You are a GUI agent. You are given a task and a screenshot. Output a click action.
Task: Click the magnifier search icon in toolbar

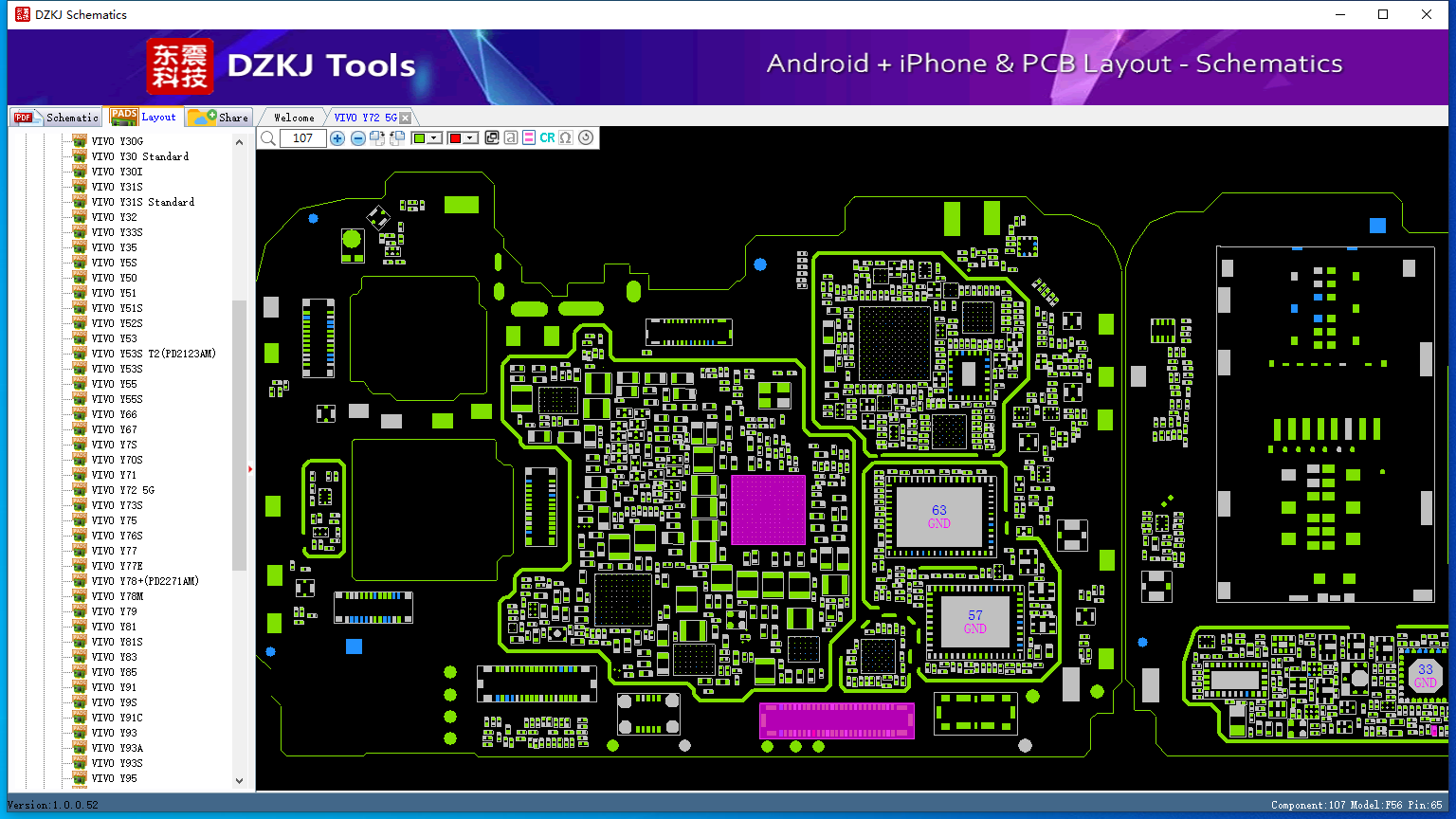268,138
